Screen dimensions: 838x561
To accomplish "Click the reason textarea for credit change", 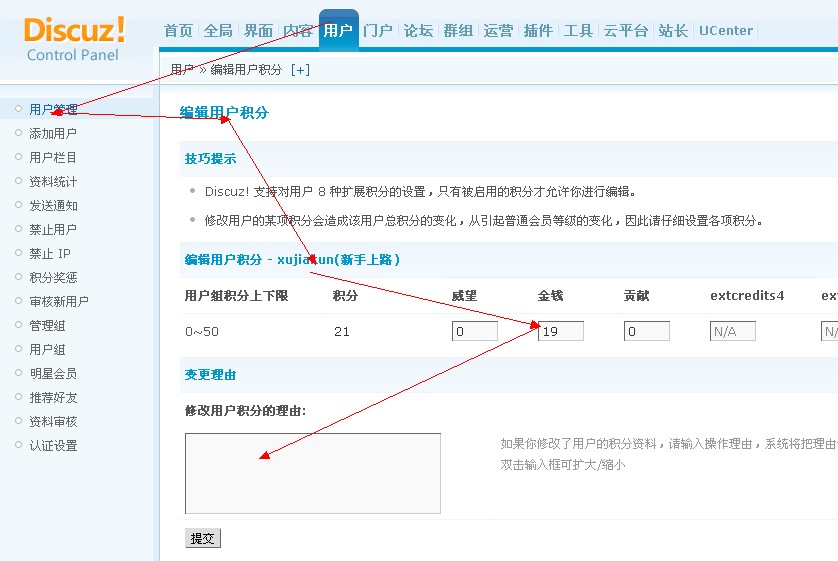I will (313, 473).
